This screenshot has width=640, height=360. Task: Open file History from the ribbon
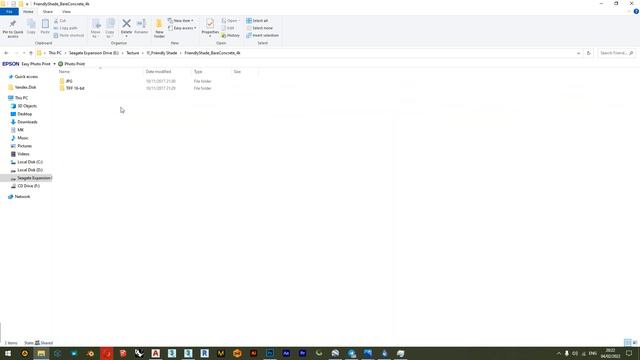[231, 36]
